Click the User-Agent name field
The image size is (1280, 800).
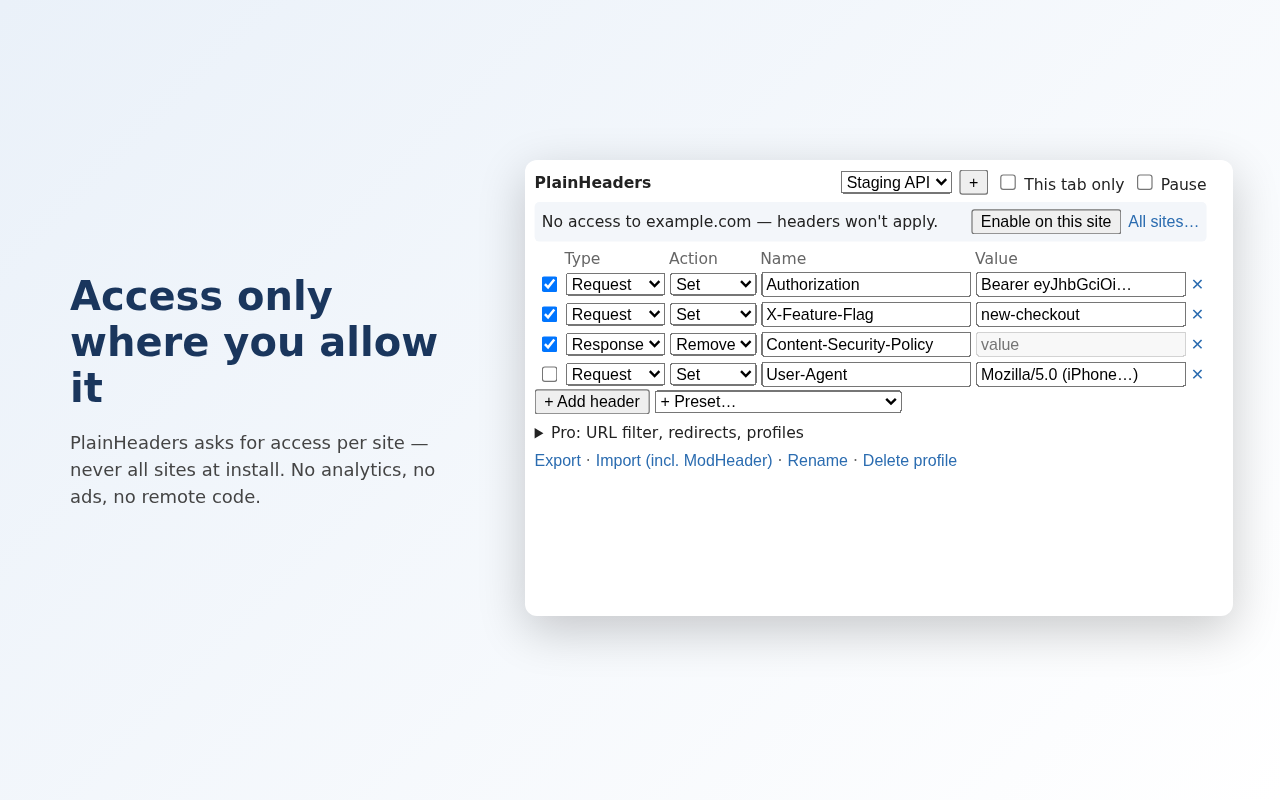[866, 374]
